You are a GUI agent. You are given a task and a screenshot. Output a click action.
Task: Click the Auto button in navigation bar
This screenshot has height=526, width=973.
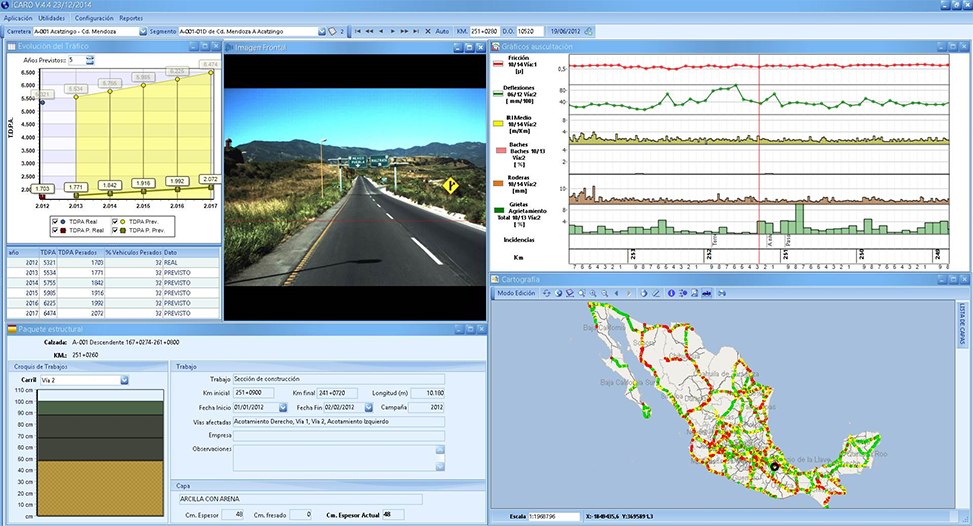[443, 31]
